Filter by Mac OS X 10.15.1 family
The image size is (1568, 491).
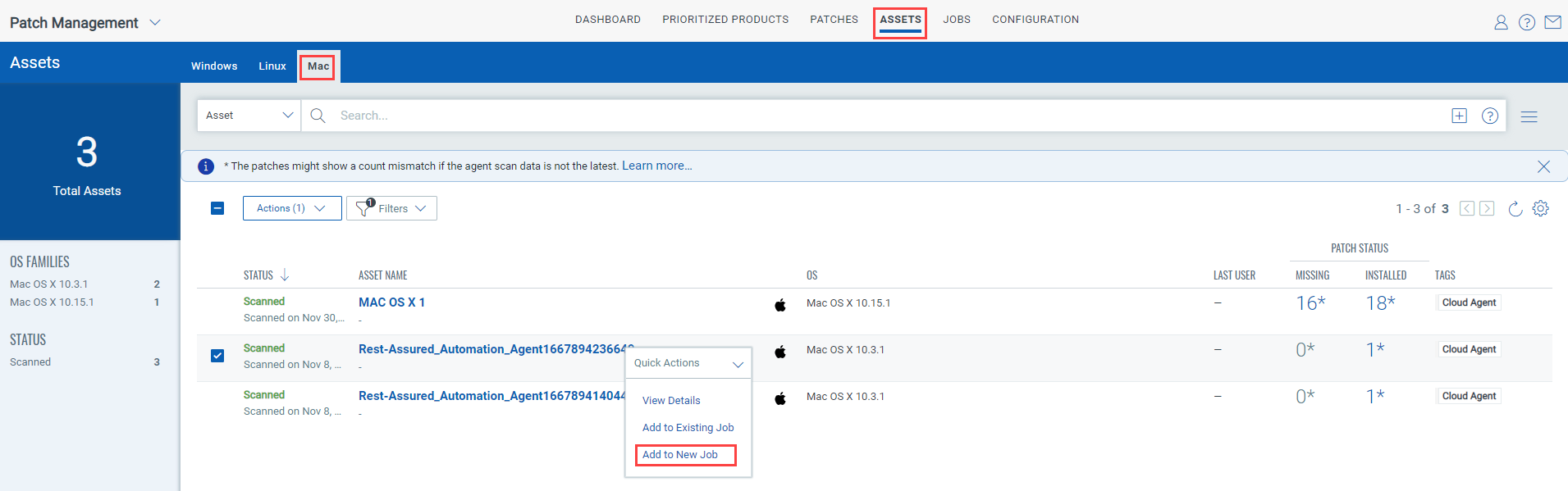(x=52, y=302)
